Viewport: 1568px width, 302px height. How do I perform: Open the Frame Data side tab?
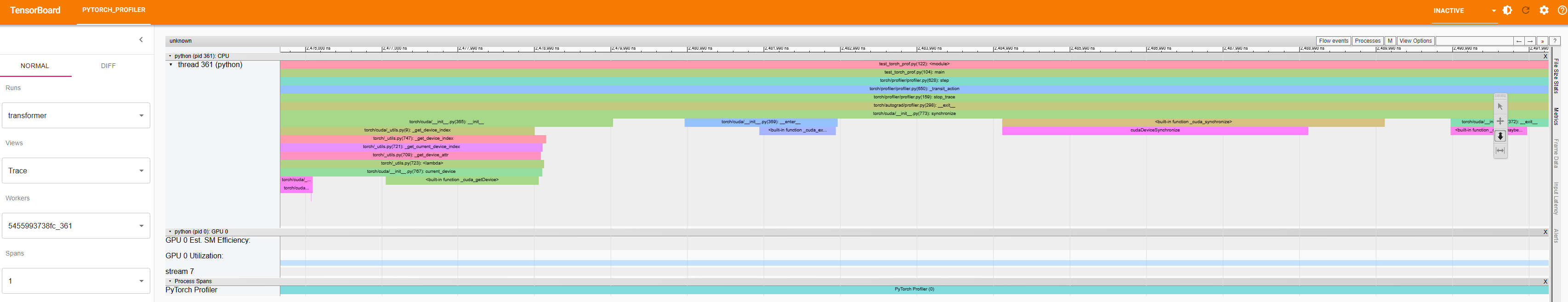click(x=1556, y=153)
